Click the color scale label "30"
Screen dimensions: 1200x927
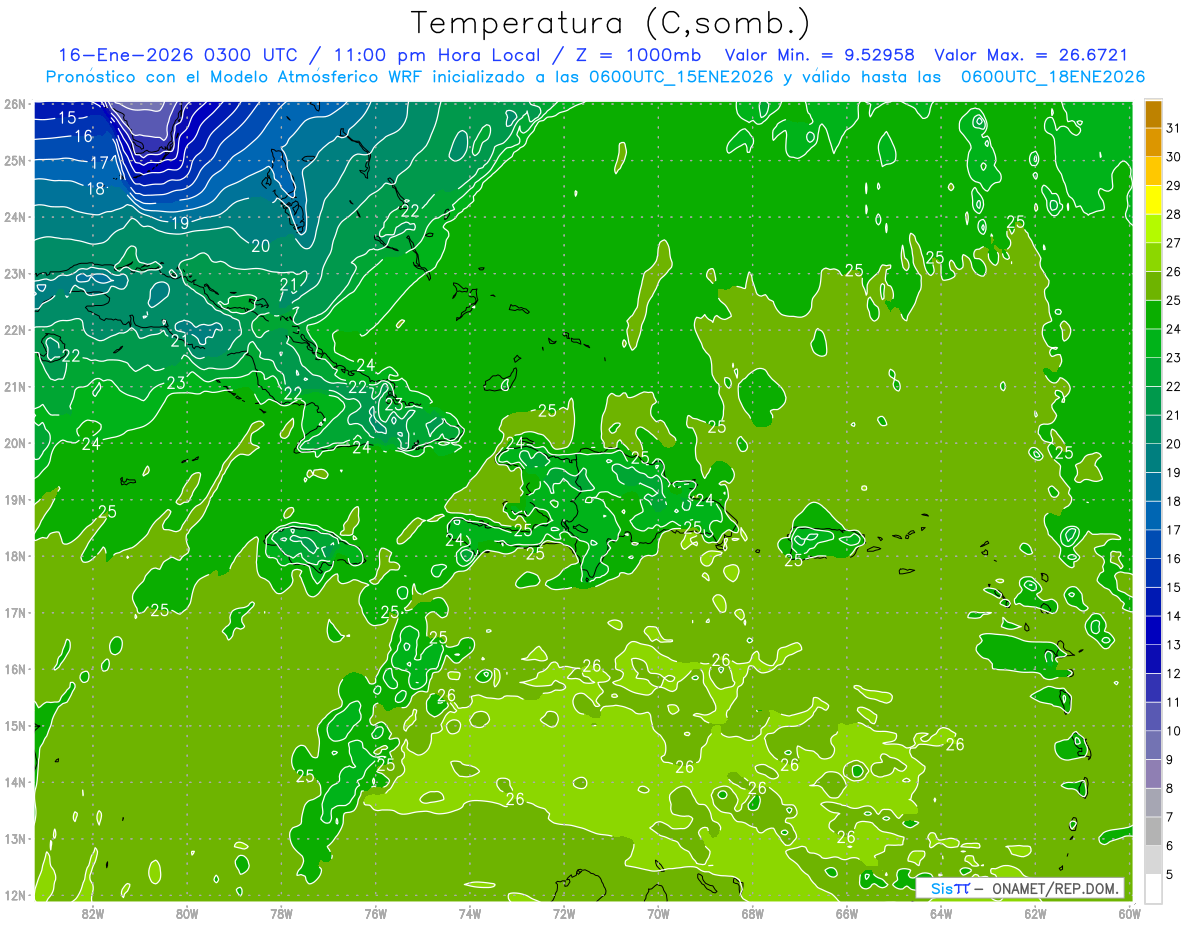click(1173, 158)
